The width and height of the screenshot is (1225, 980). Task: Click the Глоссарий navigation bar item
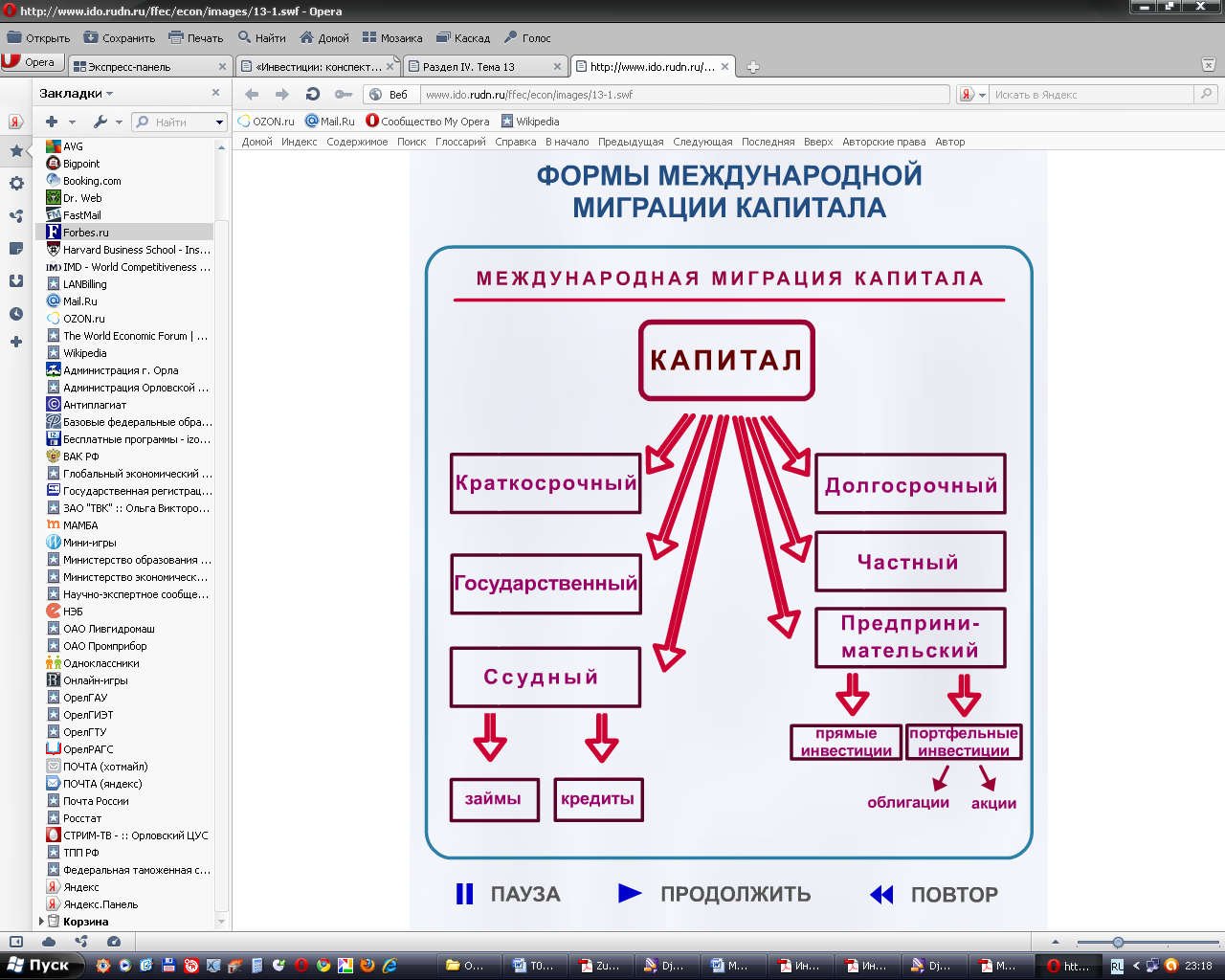coord(460,142)
